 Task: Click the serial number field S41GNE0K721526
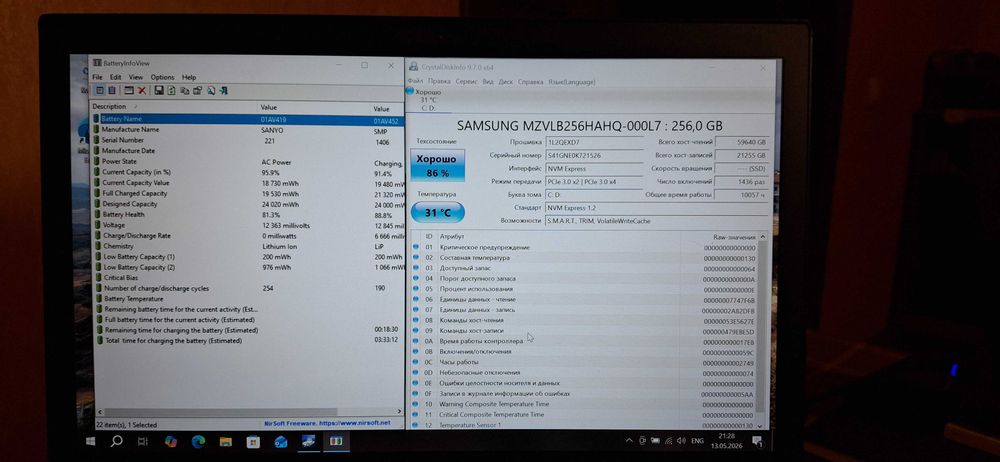594,155
